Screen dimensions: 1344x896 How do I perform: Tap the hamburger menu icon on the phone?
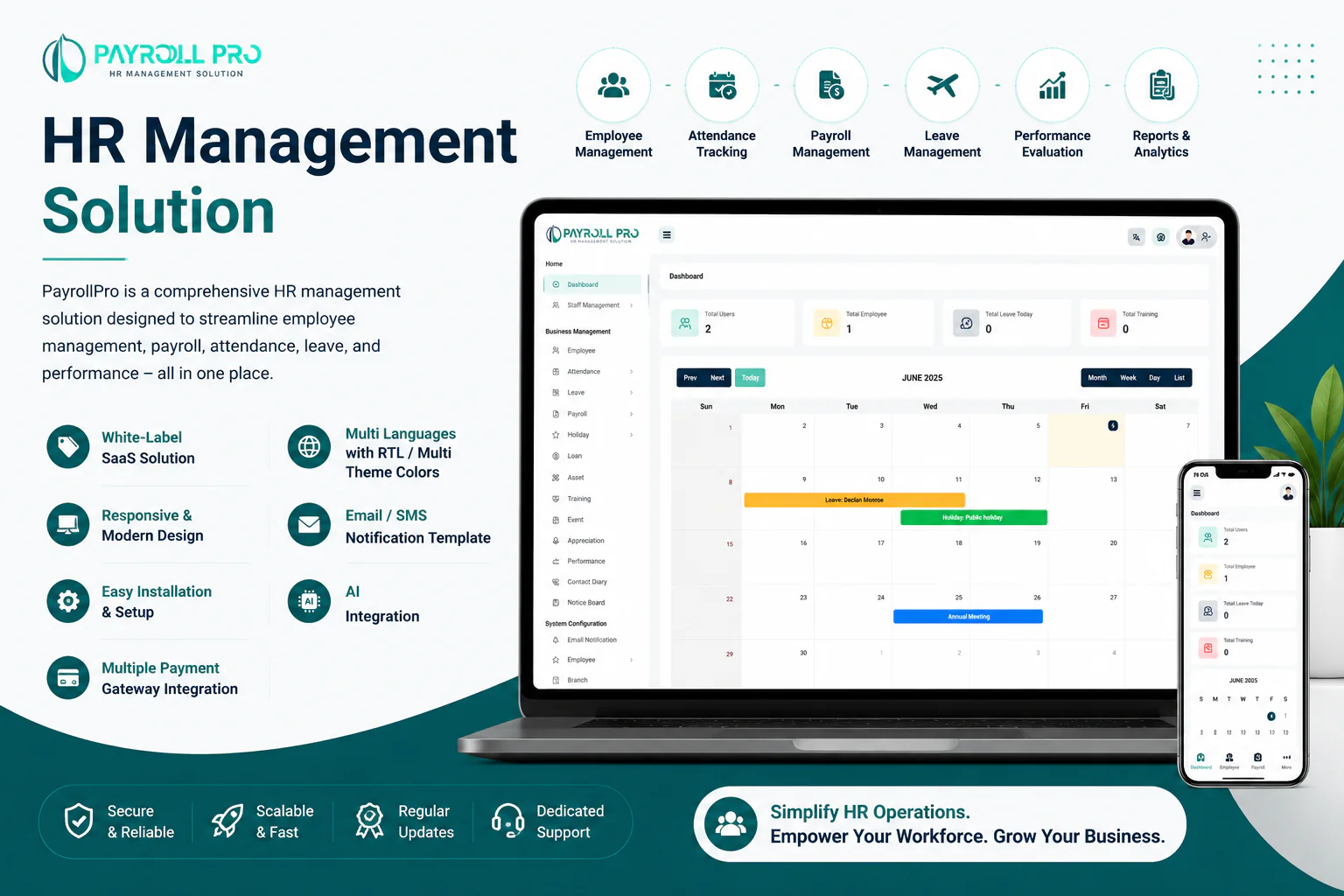tap(1197, 493)
